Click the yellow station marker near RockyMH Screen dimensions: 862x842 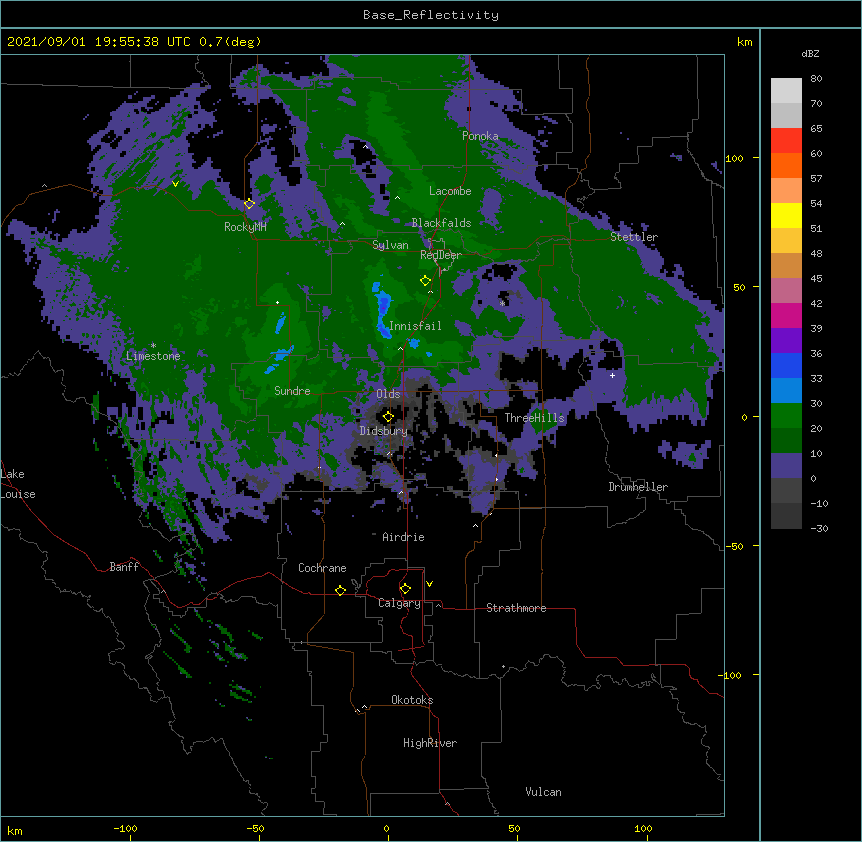point(249,204)
